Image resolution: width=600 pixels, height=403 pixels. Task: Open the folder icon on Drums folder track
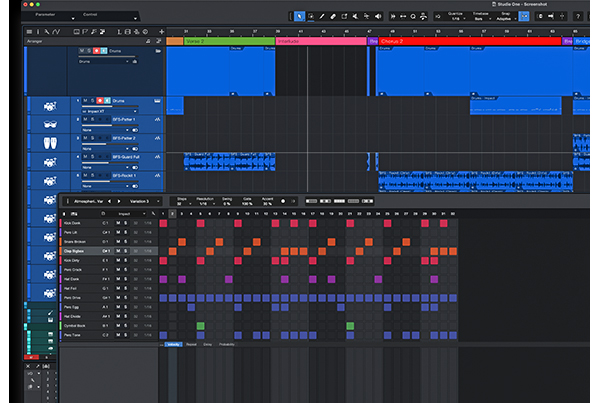(158, 51)
